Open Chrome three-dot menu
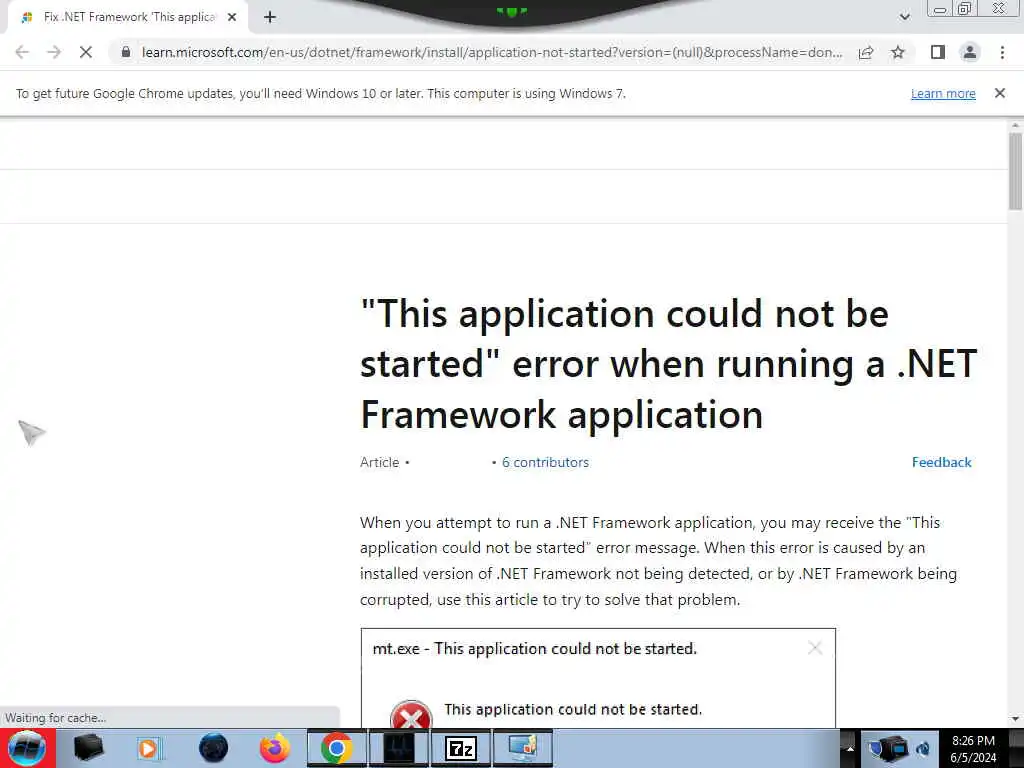This screenshot has width=1024, height=768. [1002, 52]
